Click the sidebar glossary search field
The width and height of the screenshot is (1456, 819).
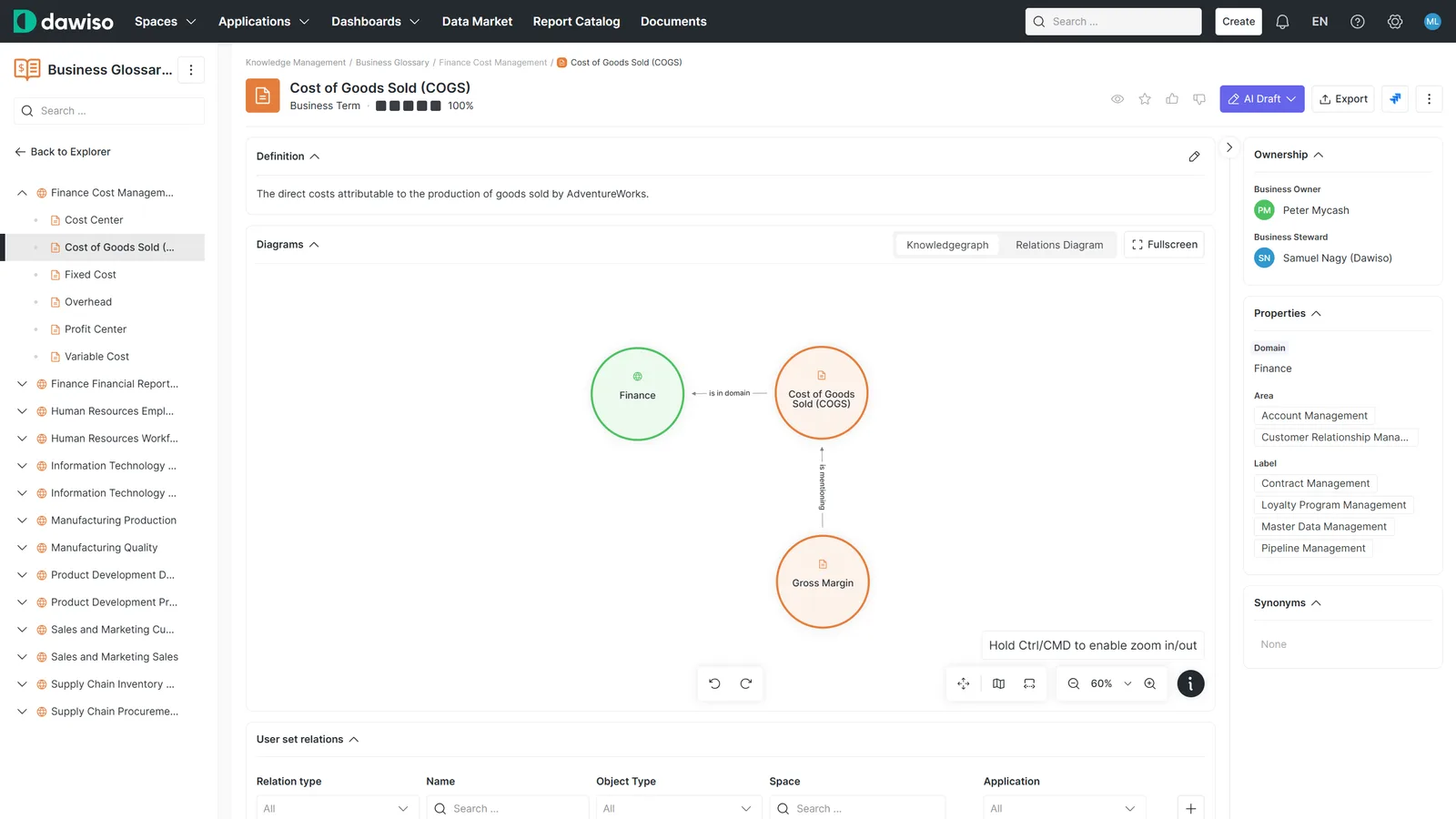[x=109, y=111]
